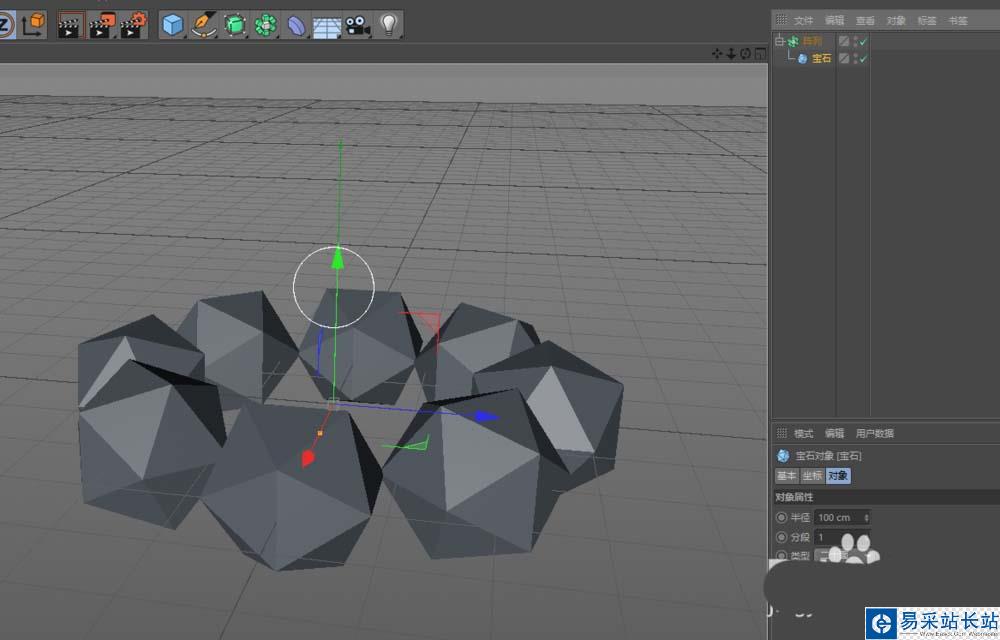Open the floor and environment objects icon
This screenshot has height=640, width=1000.
coord(327,27)
